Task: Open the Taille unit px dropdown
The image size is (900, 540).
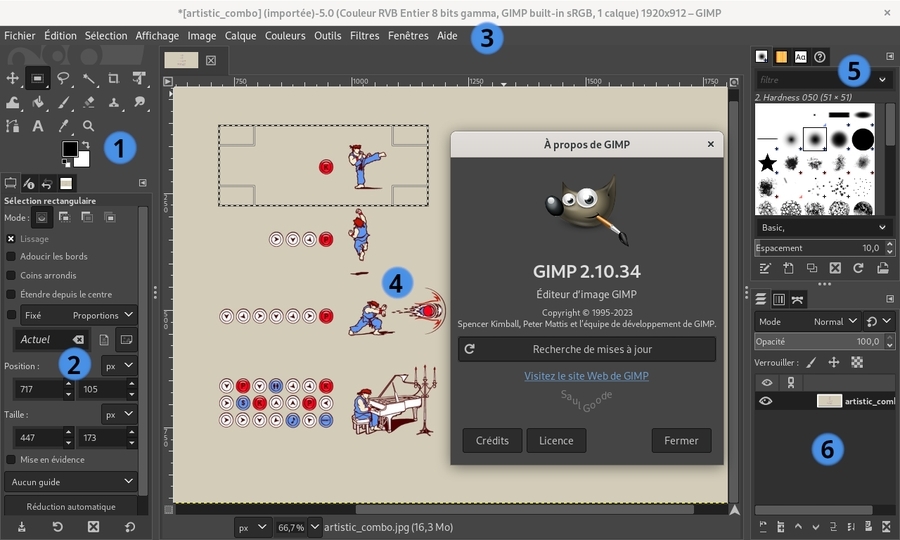Action: (x=119, y=414)
